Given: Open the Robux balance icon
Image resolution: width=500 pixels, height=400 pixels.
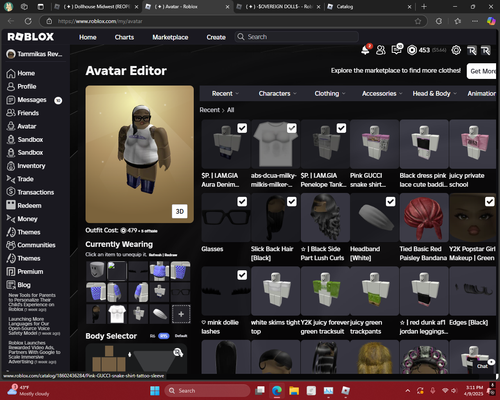Looking at the screenshot, I should click(x=412, y=50).
